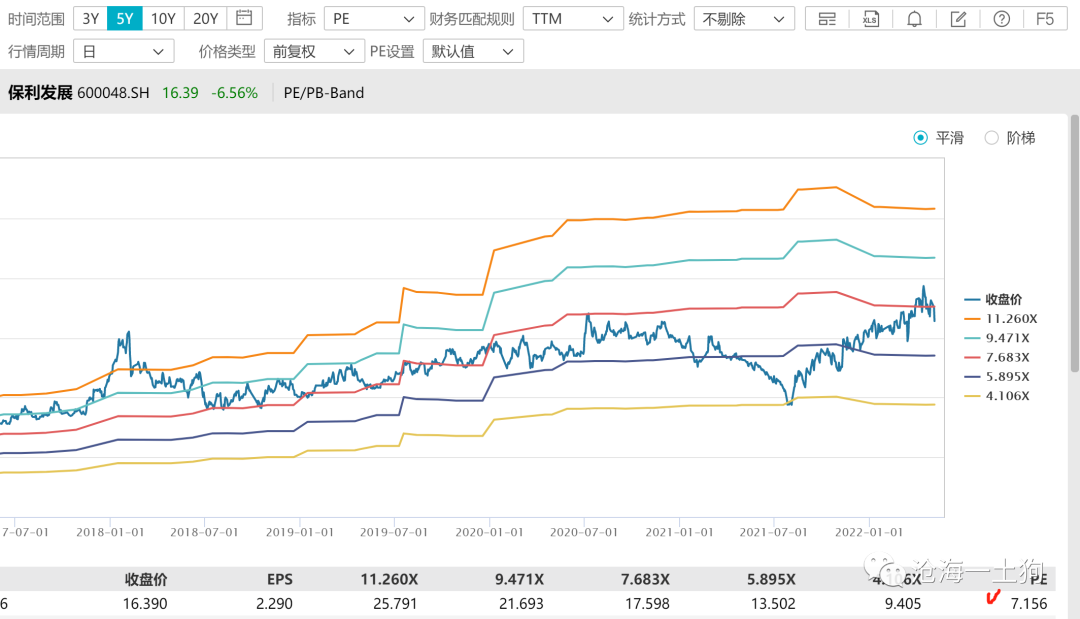
Task: Click the 16.390 closing price cell
Action: [x=145, y=604]
